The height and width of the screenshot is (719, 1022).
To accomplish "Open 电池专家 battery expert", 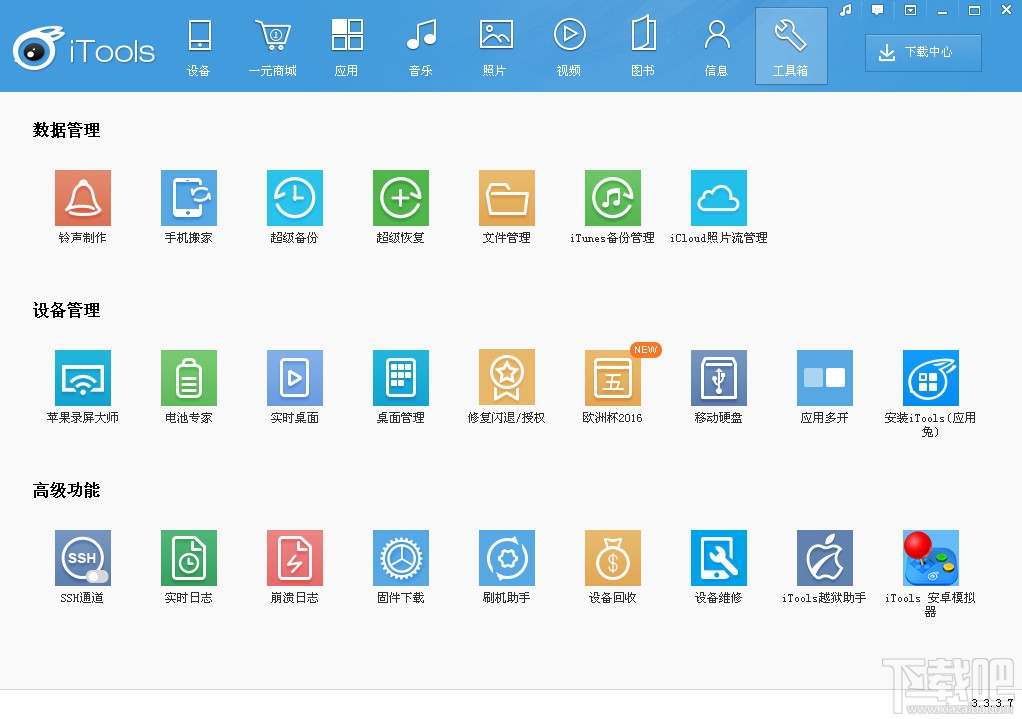I will tap(189, 376).
